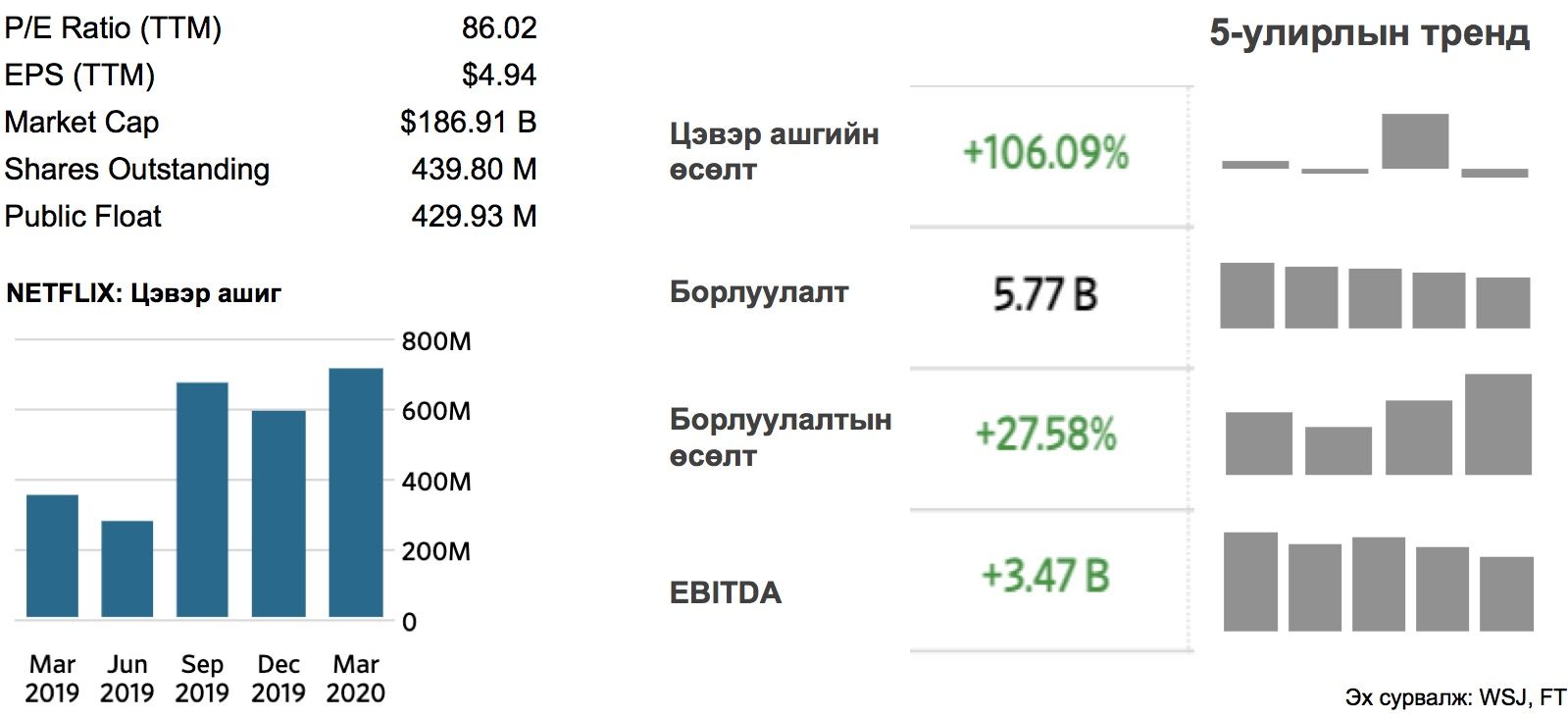1568x717 pixels.
Task: Open the Борлуулалт five-quarter trend sparkline
Action: pyautogui.click(x=1375, y=295)
